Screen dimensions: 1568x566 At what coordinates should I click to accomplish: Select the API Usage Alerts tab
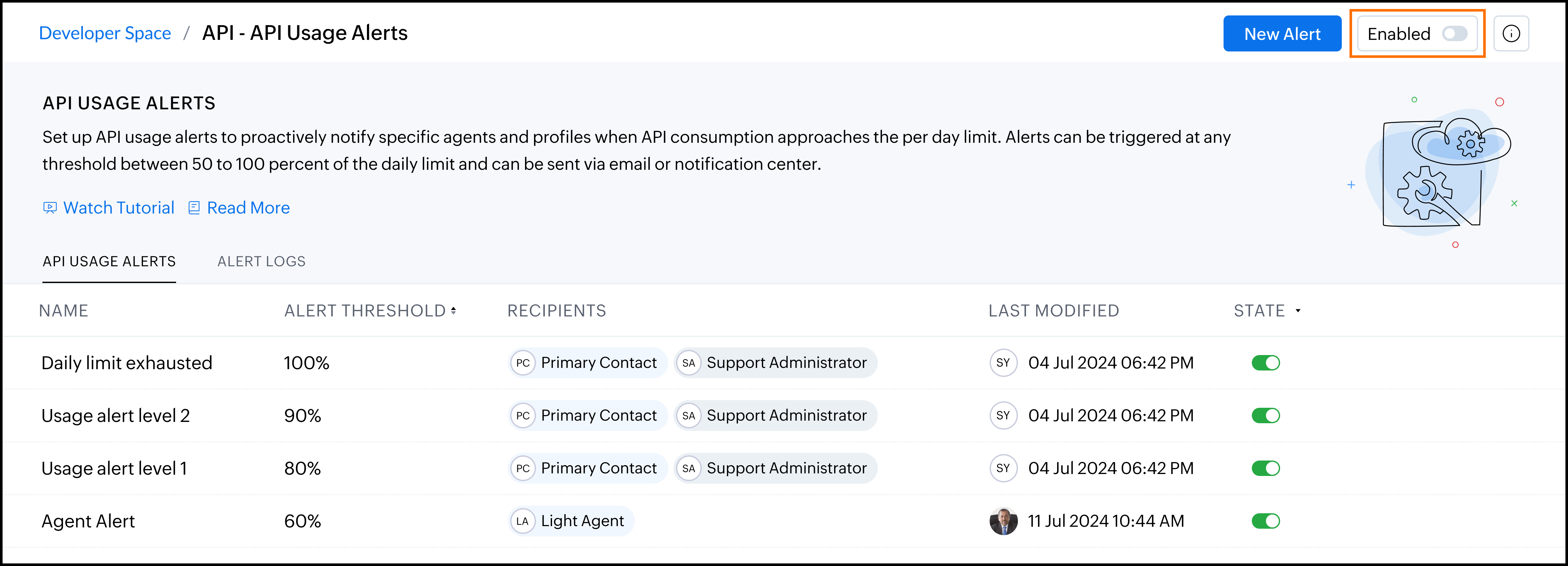109,261
